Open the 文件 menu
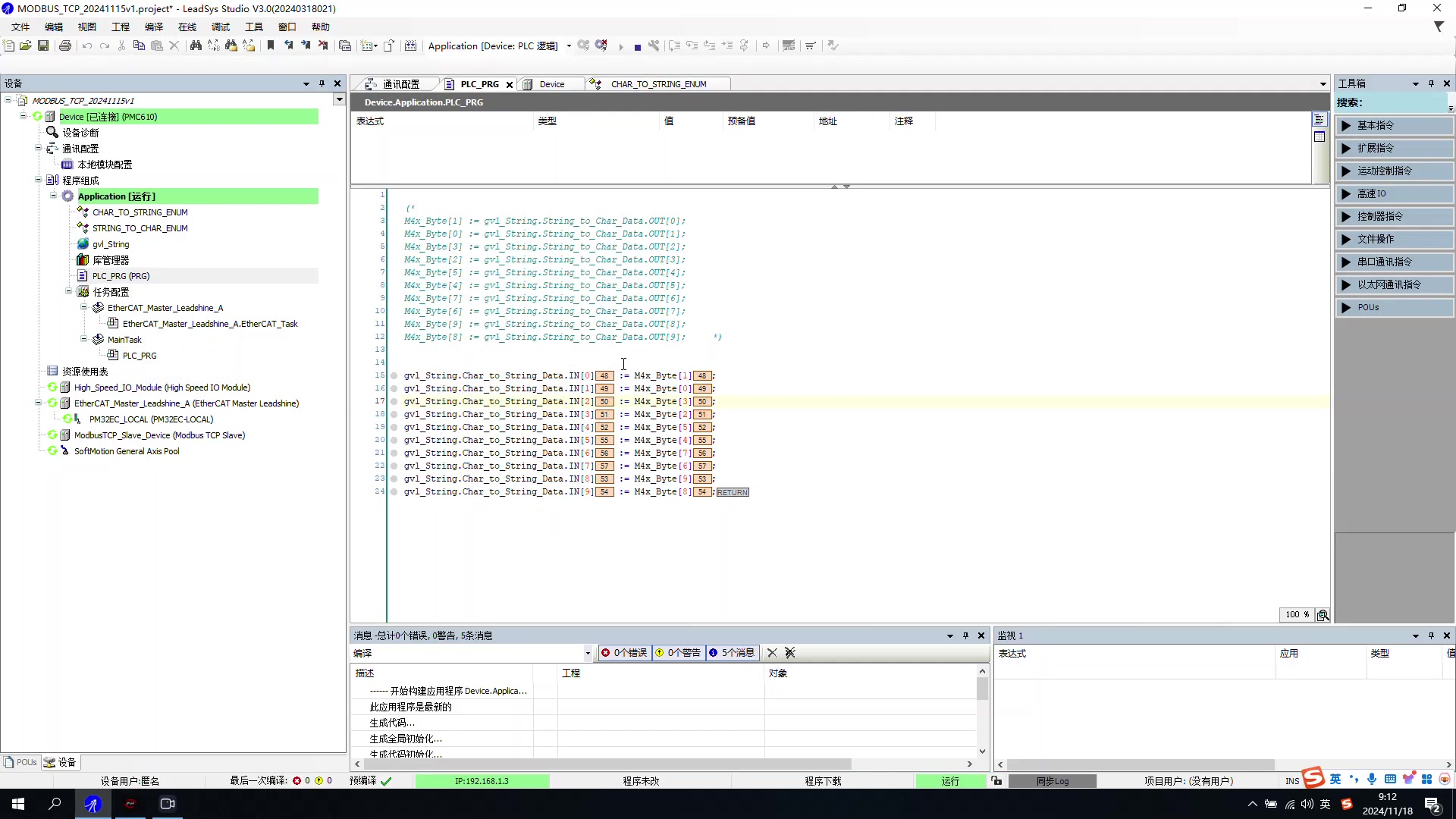 [x=20, y=27]
